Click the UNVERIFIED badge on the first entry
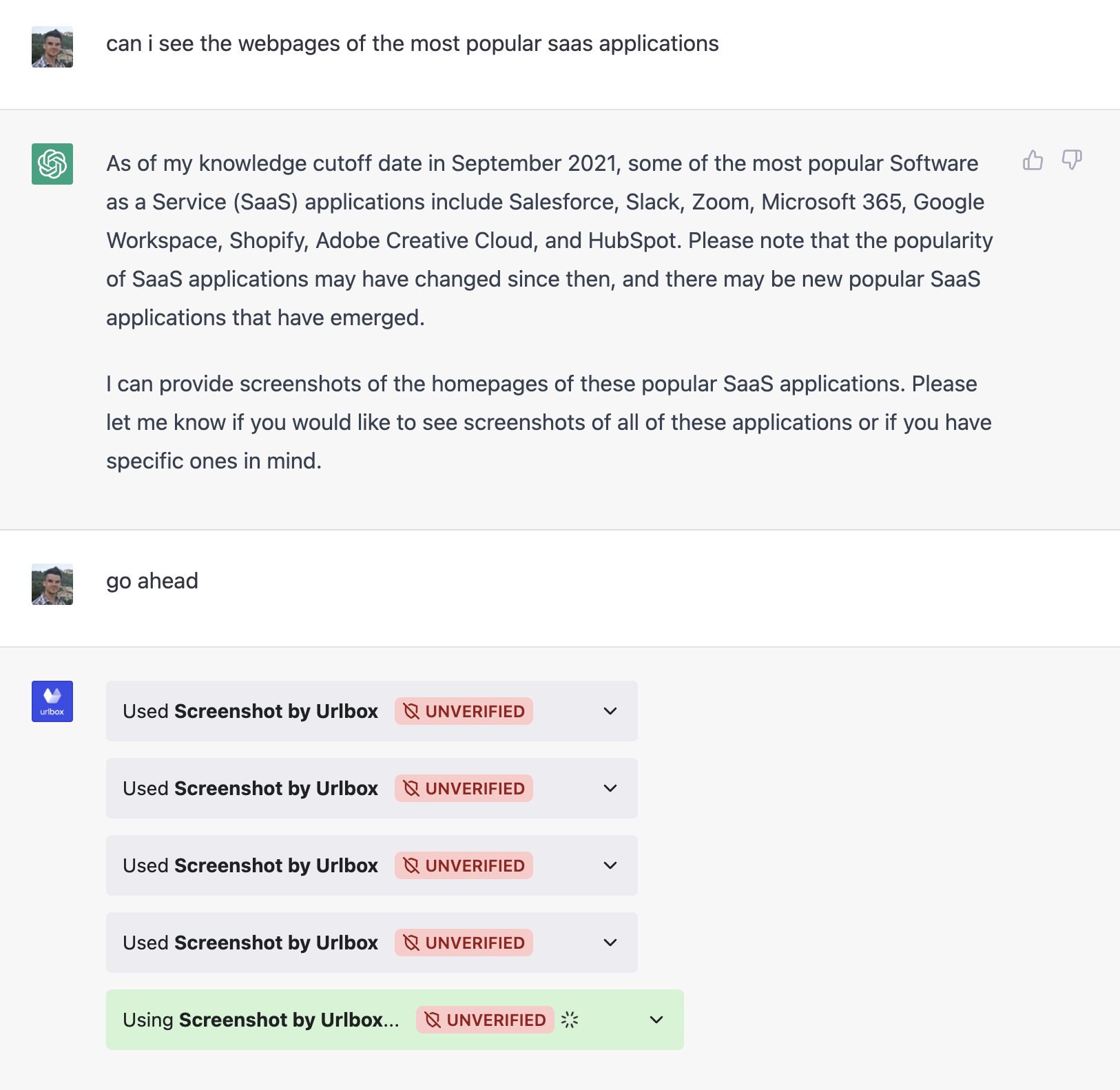The height and width of the screenshot is (1090, 1120). (464, 711)
